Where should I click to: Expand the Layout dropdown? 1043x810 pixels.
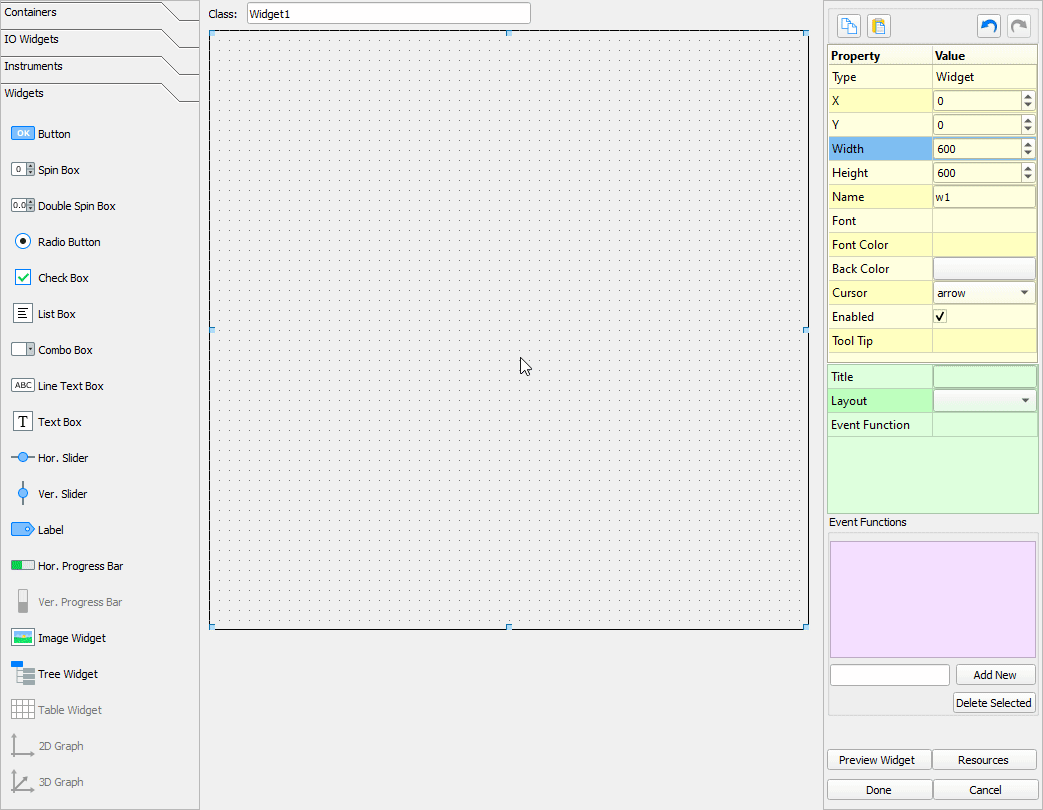(x=984, y=401)
